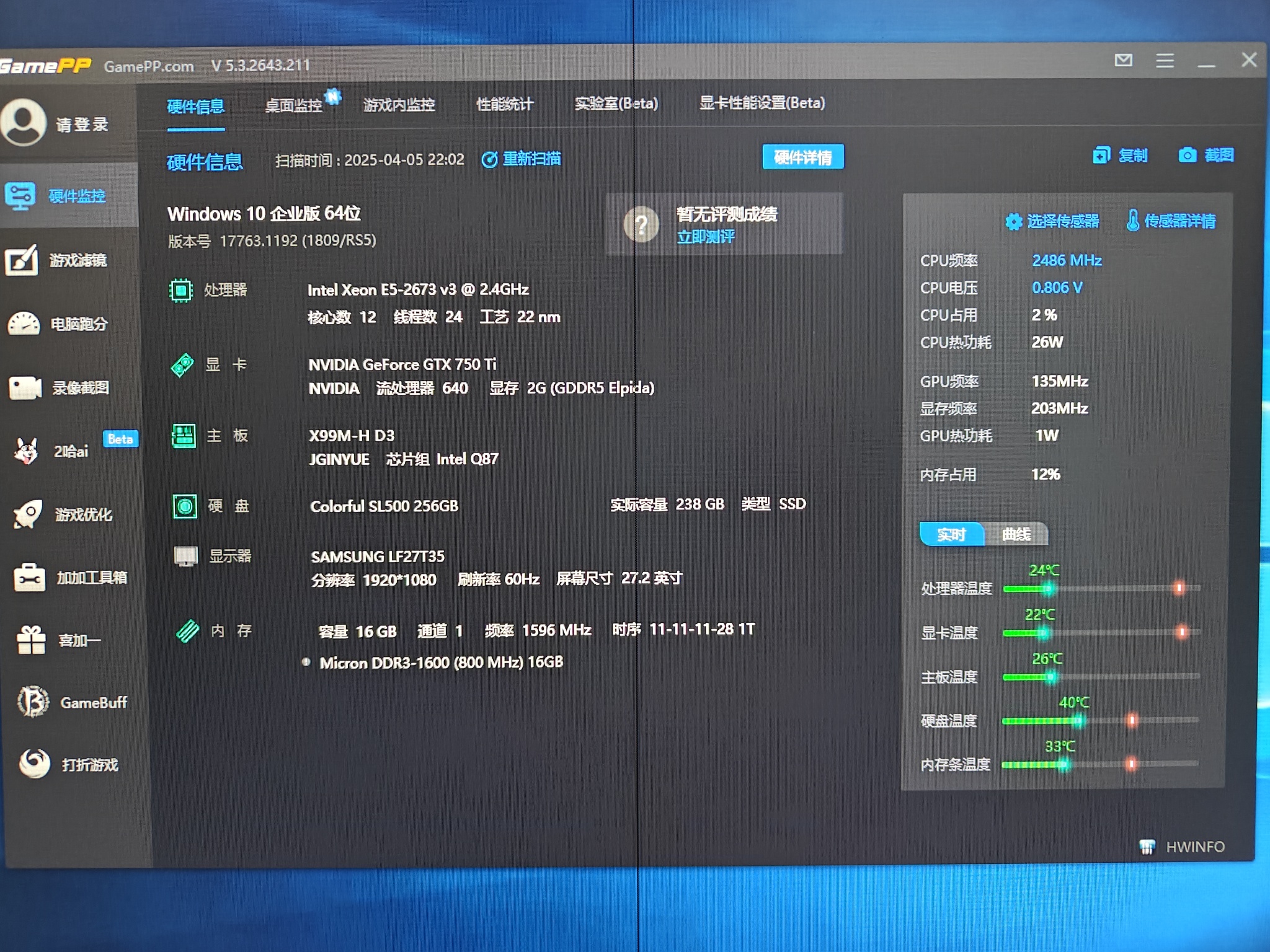Open the hamburger menu in title bar
Viewport: 1270px width, 952px height.
[x=1165, y=61]
